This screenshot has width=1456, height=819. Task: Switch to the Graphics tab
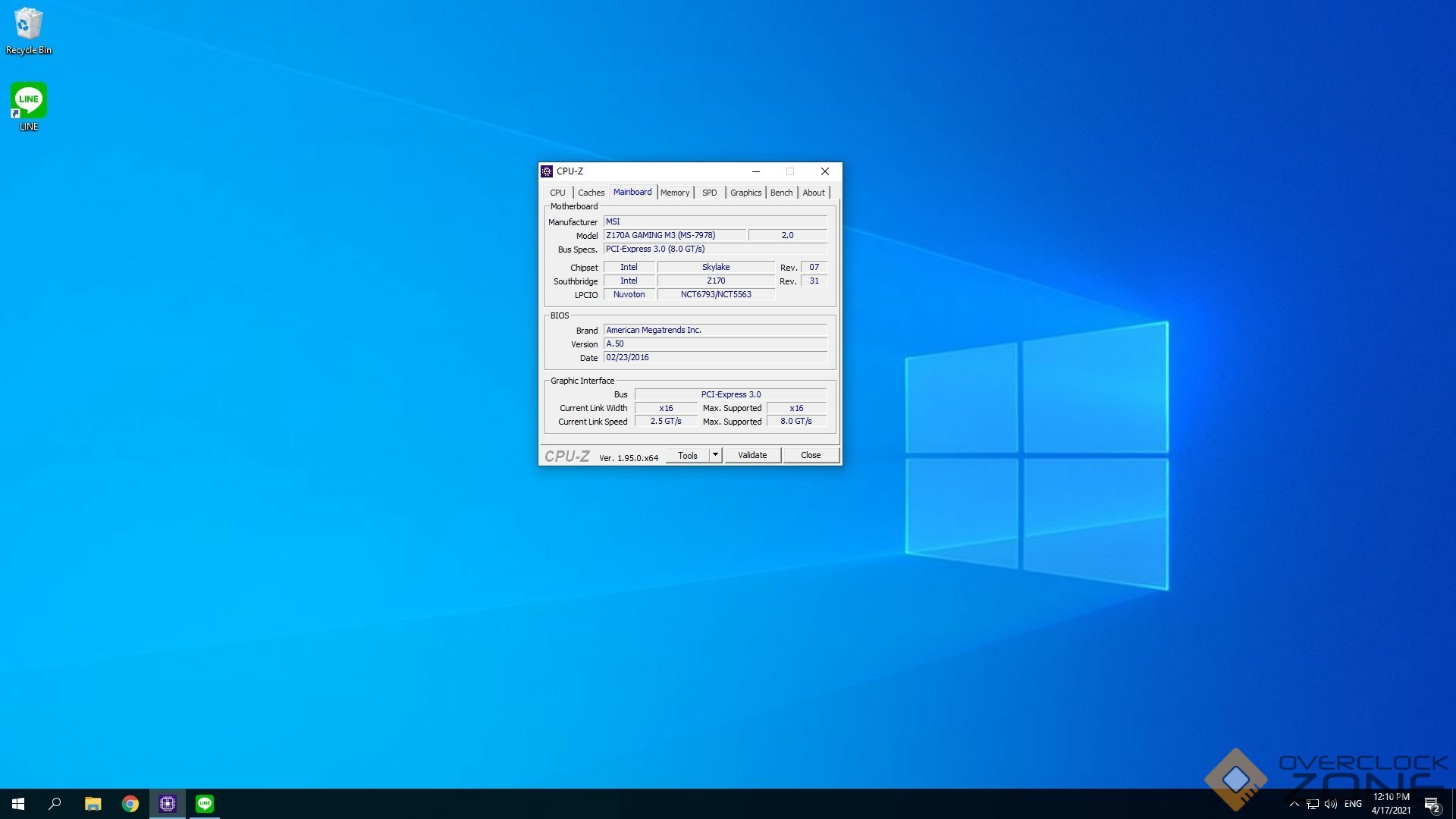745,193
